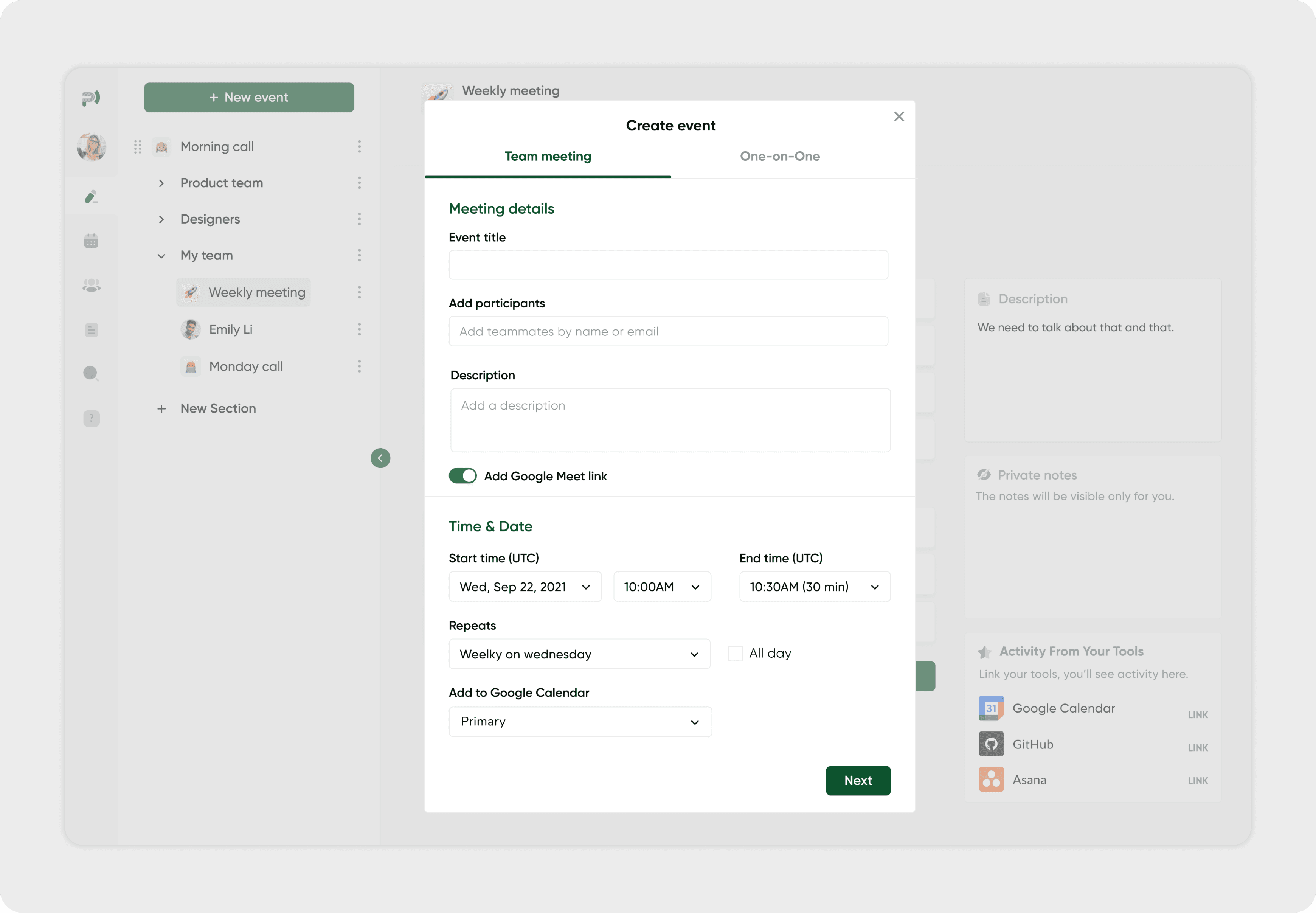The width and height of the screenshot is (1316, 913).
Task: Switch to the One-on-One tab
Action: tap(779, 156)
